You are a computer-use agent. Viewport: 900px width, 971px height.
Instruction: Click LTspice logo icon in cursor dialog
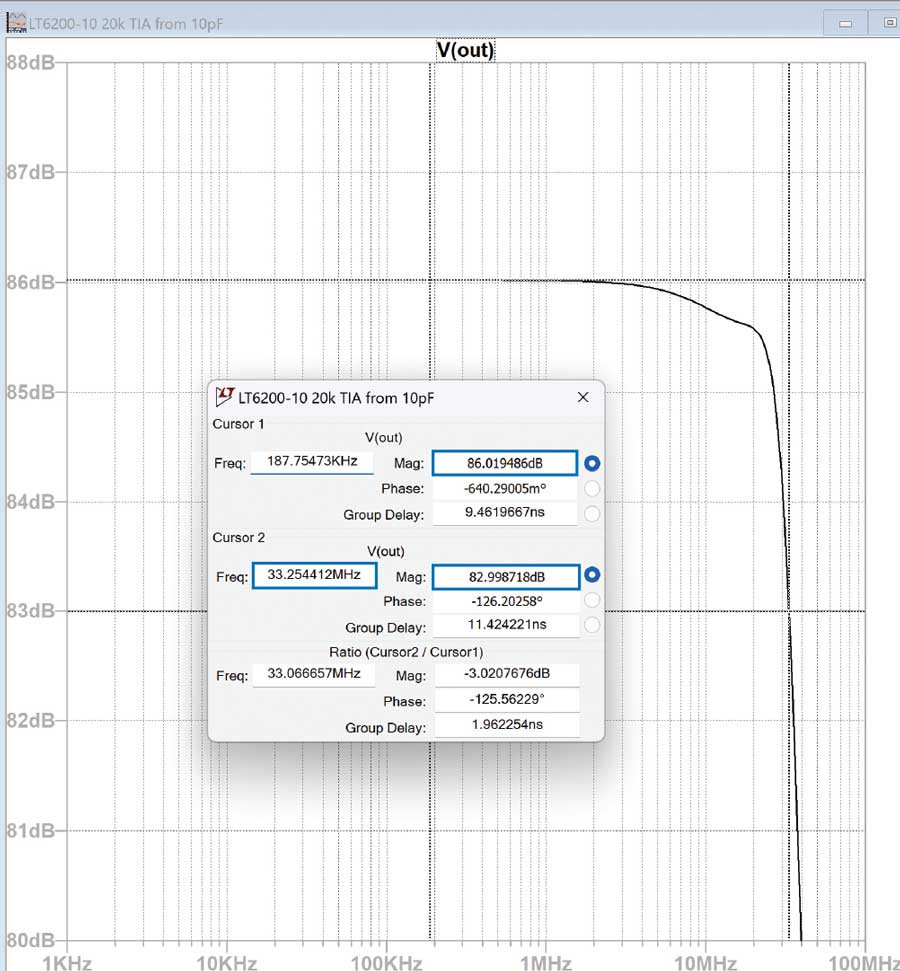225,398
